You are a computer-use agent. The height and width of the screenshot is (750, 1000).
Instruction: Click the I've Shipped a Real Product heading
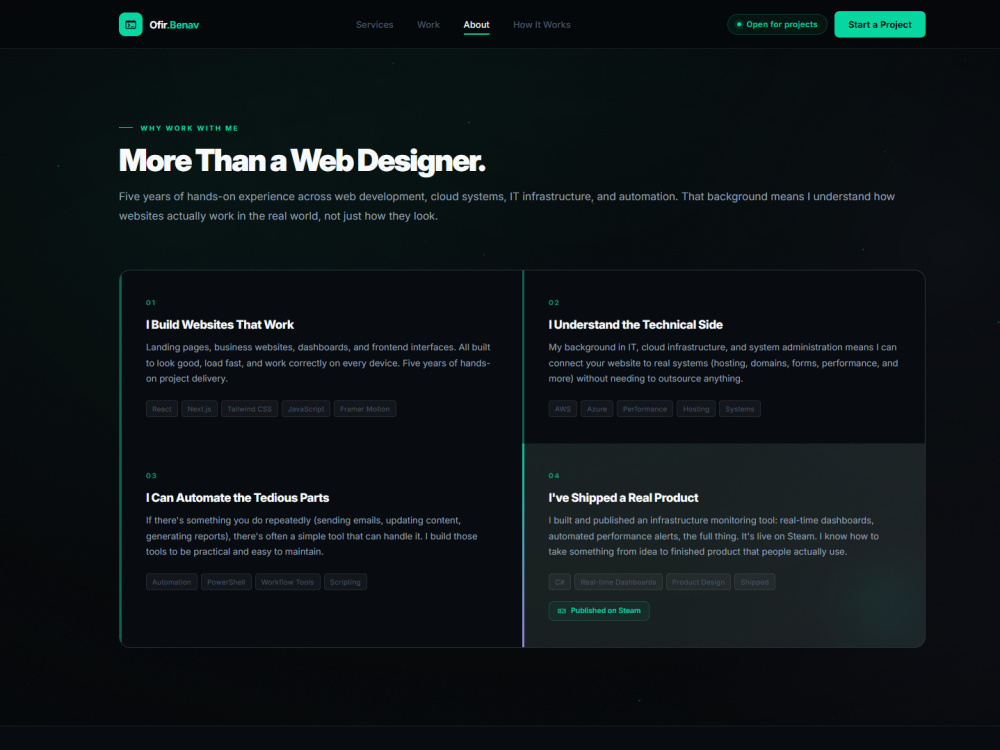point(623,497)
